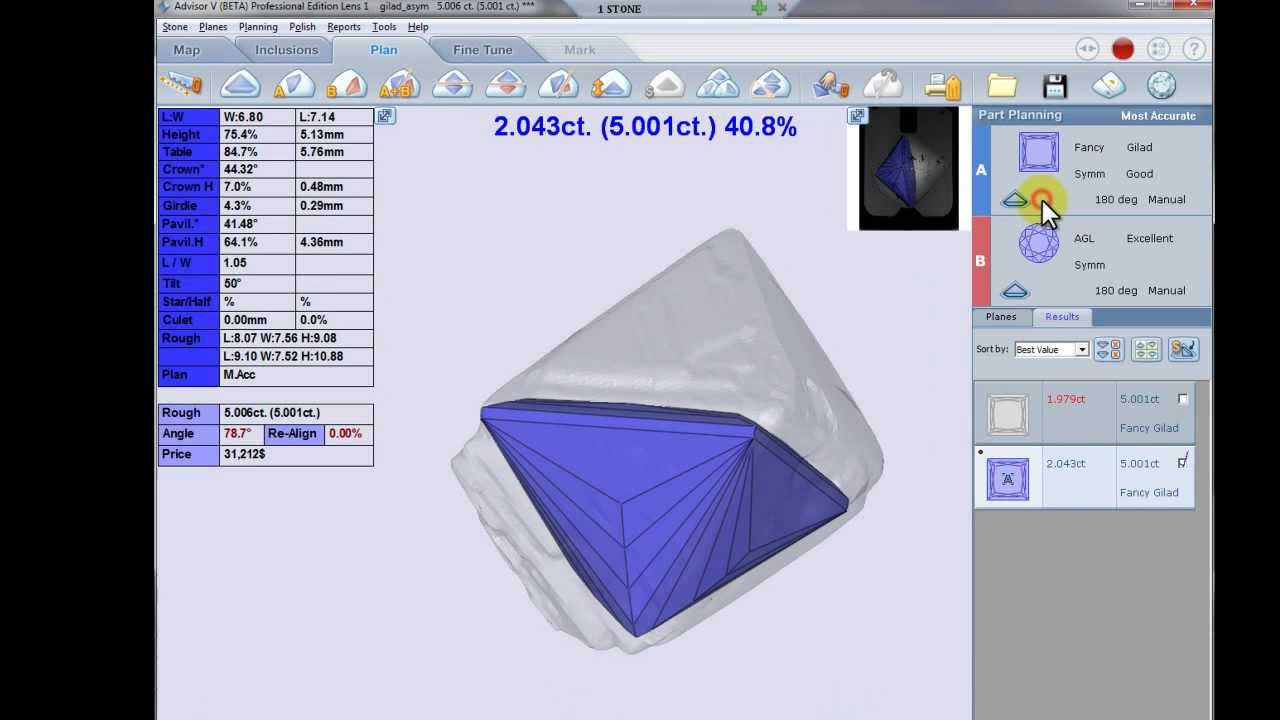Screen dimensions: 1280x720
Task: Tick the checkbox of the 1.979ct result
Action: click(1183, 399)
